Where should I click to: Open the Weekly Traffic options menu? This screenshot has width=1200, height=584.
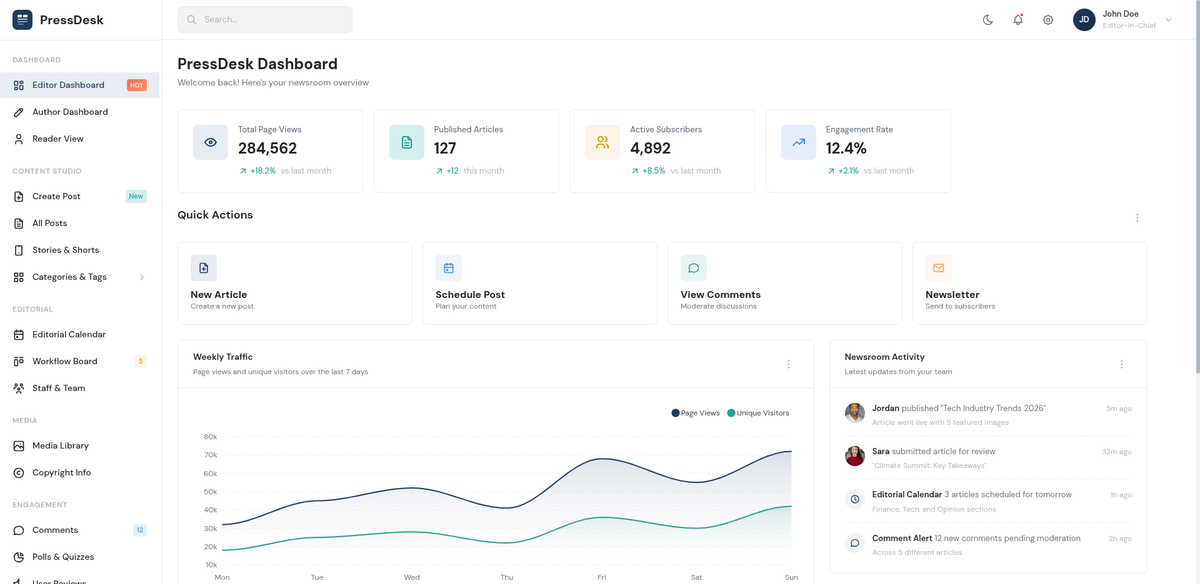pos(788,365)
